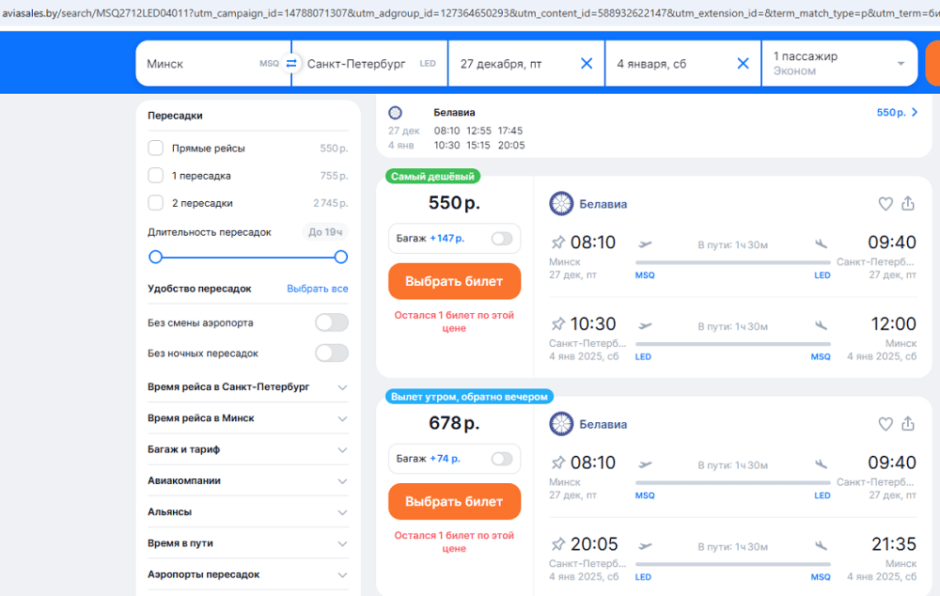Check the 1 пересадка checkbox
Image resolution: width=940 pixels, height=596 pixels.
click(x=156, y=175)
